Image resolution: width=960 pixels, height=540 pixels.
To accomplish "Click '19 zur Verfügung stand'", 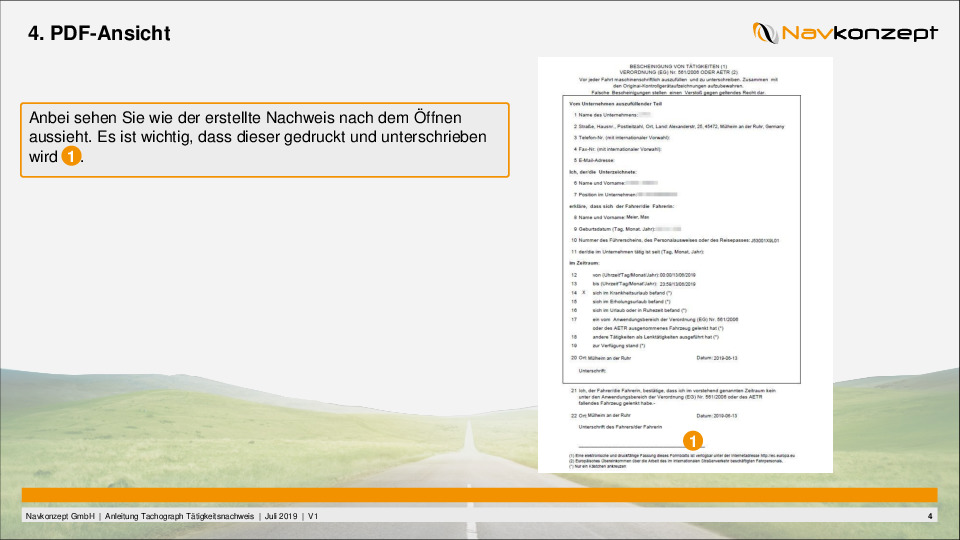I will pyautogui.click(x=608, y=346).
